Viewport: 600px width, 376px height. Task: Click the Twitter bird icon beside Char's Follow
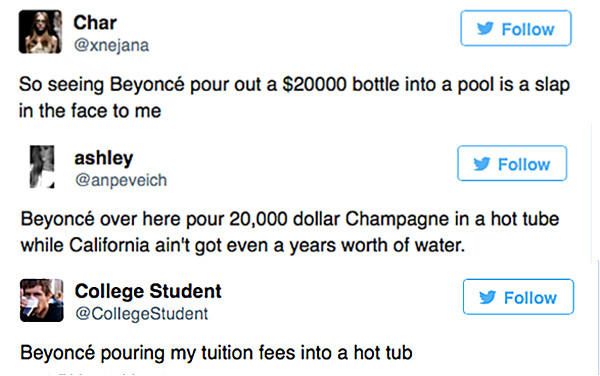point(485,28)
